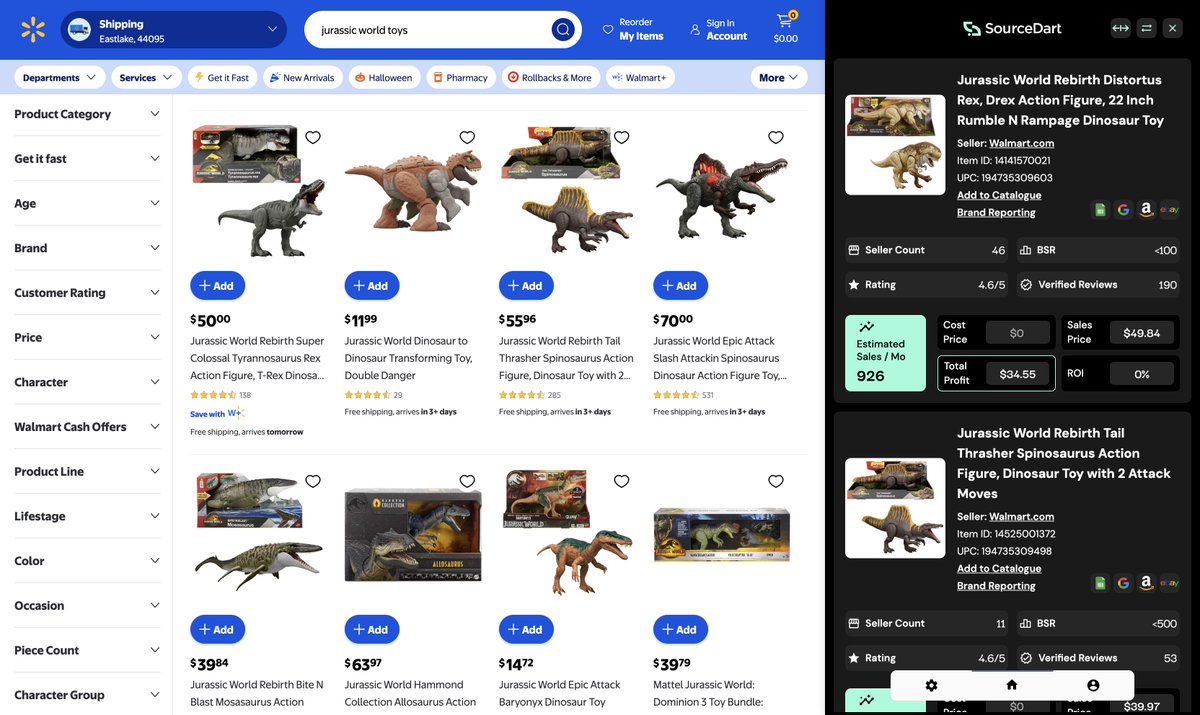Viewport: 1200px width, 715px height.
Task: Favorite the Slash Attackin Spinosaurus heart
Action: (776, 138)
